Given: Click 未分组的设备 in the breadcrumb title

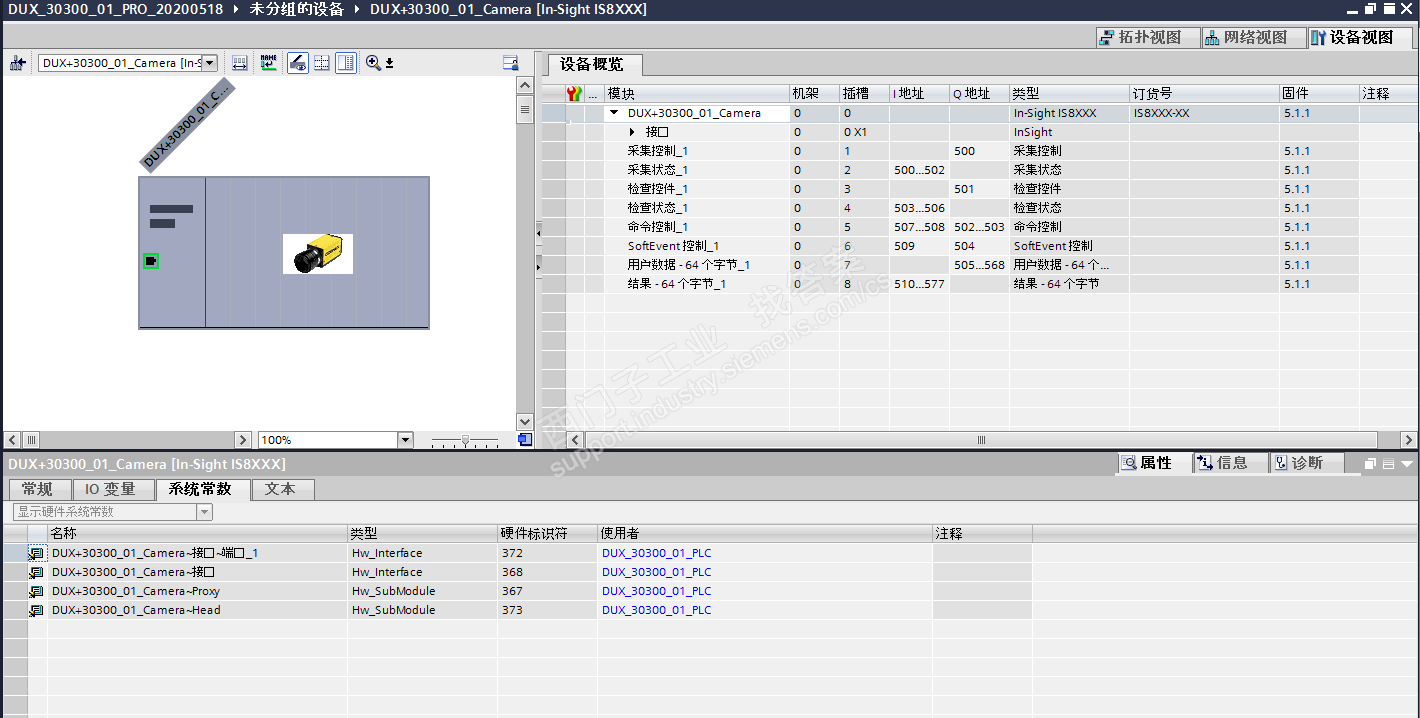Looking at the screenshot, I should click(295, 9).
